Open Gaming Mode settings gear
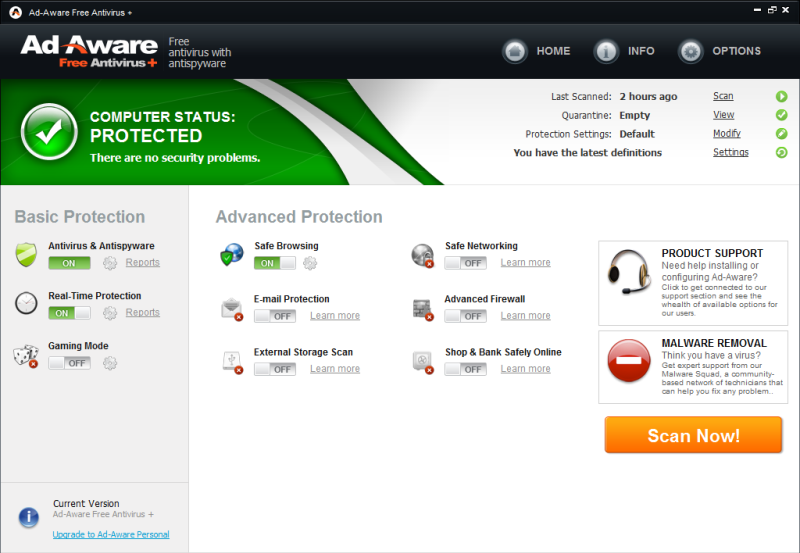 [x=110, y=363]
